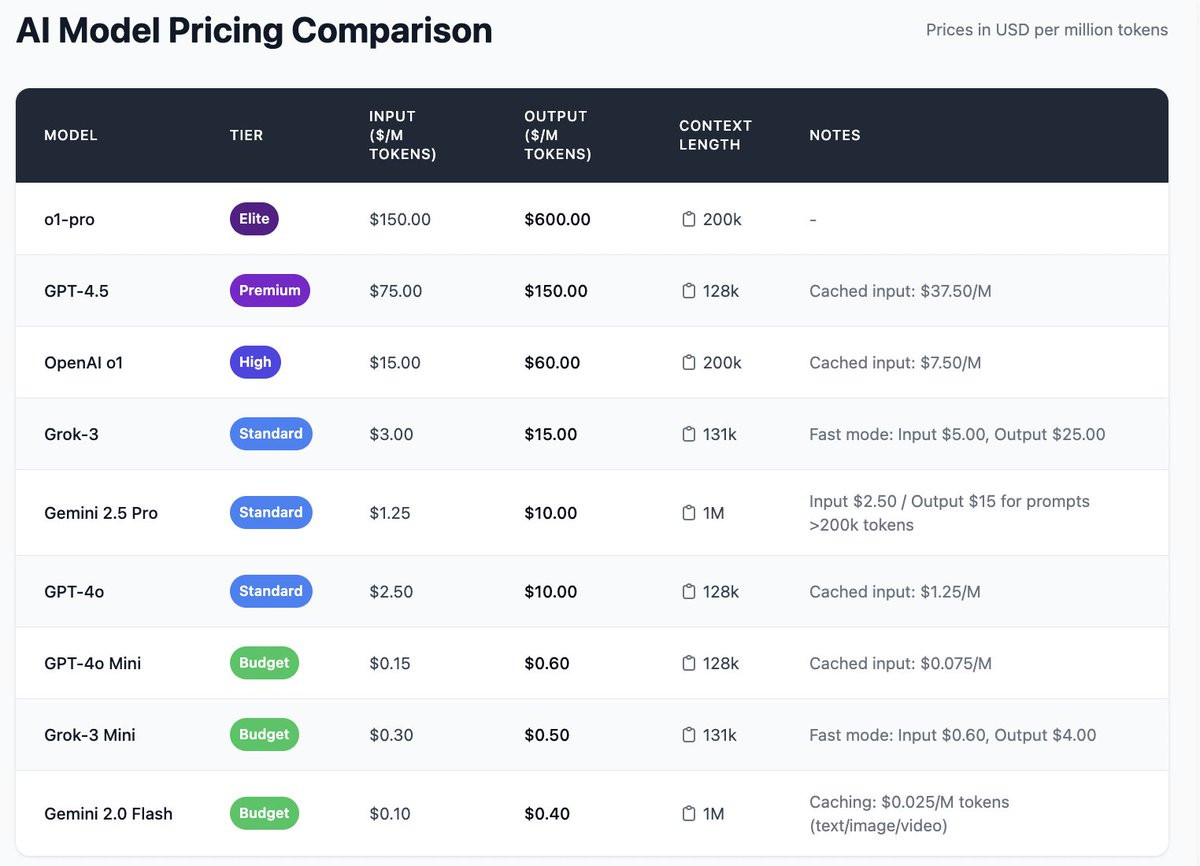Click the context icon next to Grok-3's 131k
Image resolution: width=1200 pixels, height=866 pixels.
[688, 434]
